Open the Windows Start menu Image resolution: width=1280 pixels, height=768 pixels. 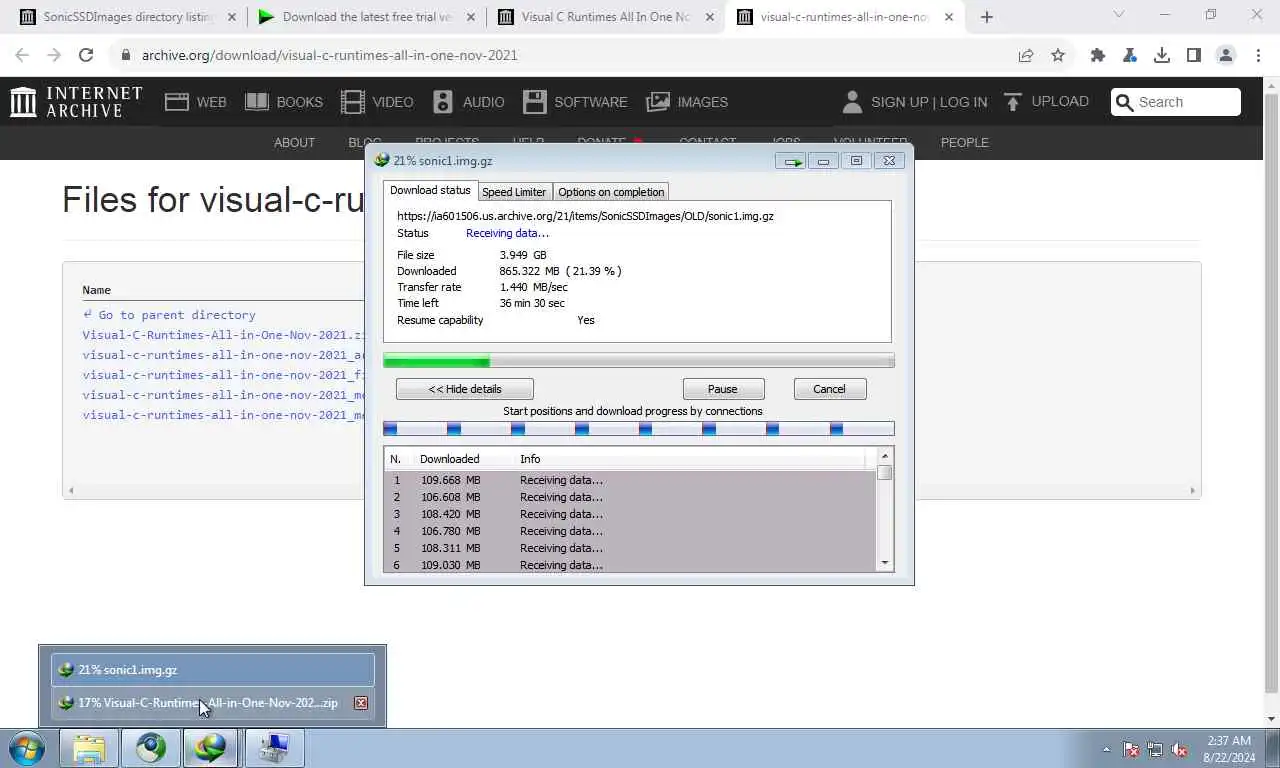tap(27, 748)
